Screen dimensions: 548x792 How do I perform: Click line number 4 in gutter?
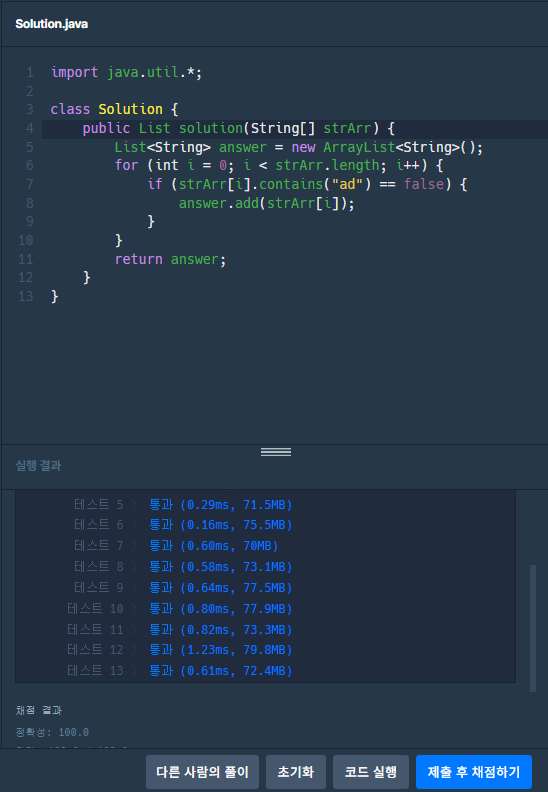[30, 128]
